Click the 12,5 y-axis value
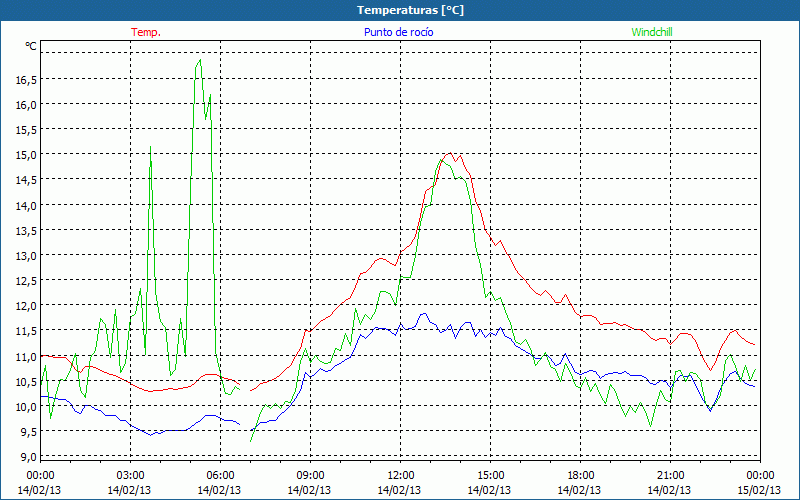The width and height of the screenshot is (800, 500). (26, 281)
